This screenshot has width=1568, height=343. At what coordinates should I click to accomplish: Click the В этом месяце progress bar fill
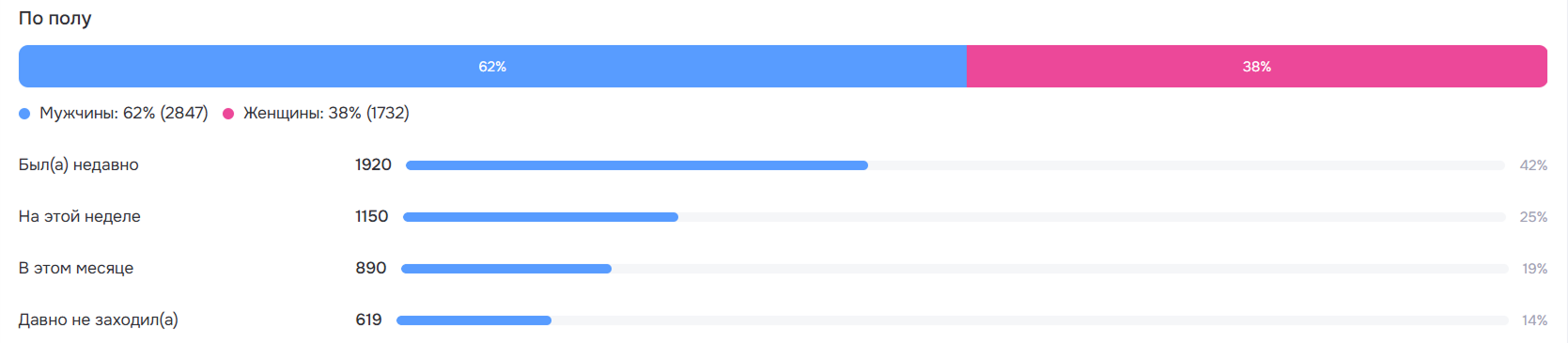(x=506, y=269)
